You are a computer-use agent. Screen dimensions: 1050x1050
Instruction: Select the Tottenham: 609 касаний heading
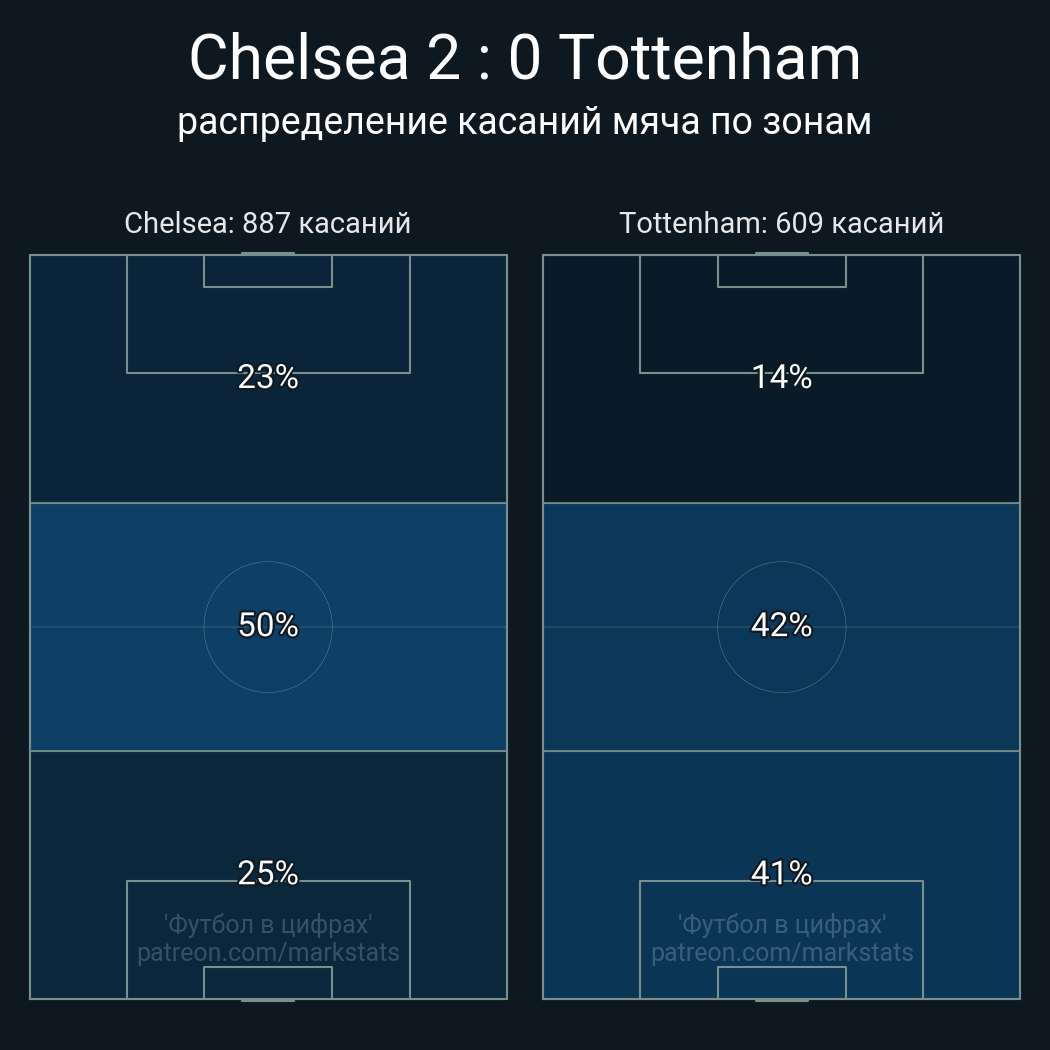point(781,223)
